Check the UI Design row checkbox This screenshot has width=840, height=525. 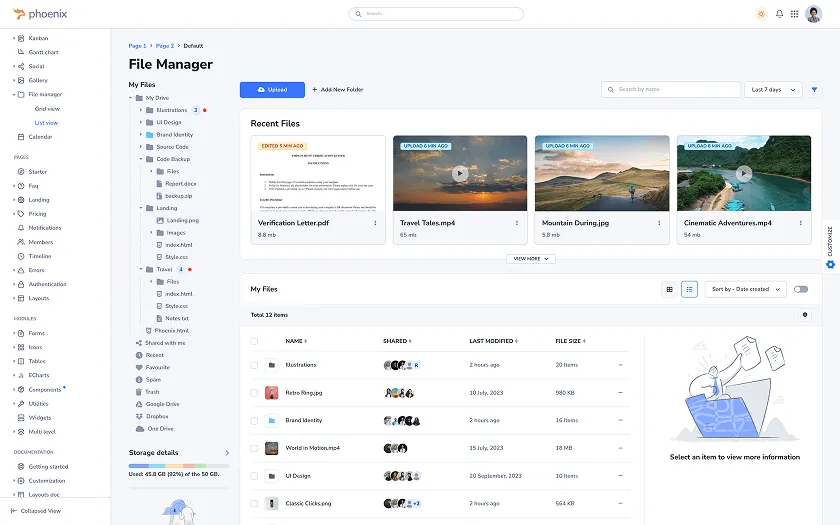(x=254, y=476)
